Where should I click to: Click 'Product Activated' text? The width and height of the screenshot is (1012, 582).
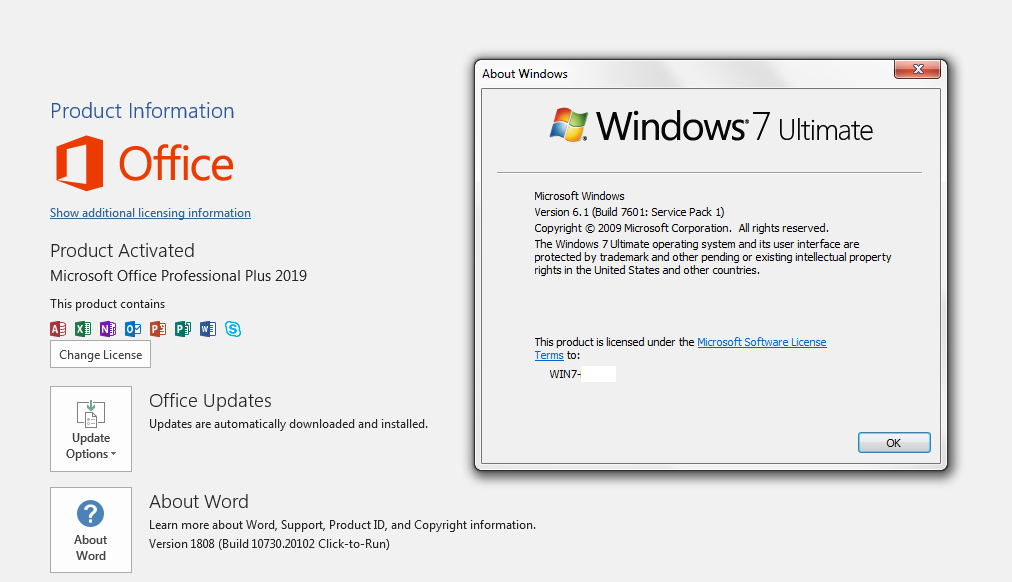tap(122, 250)
